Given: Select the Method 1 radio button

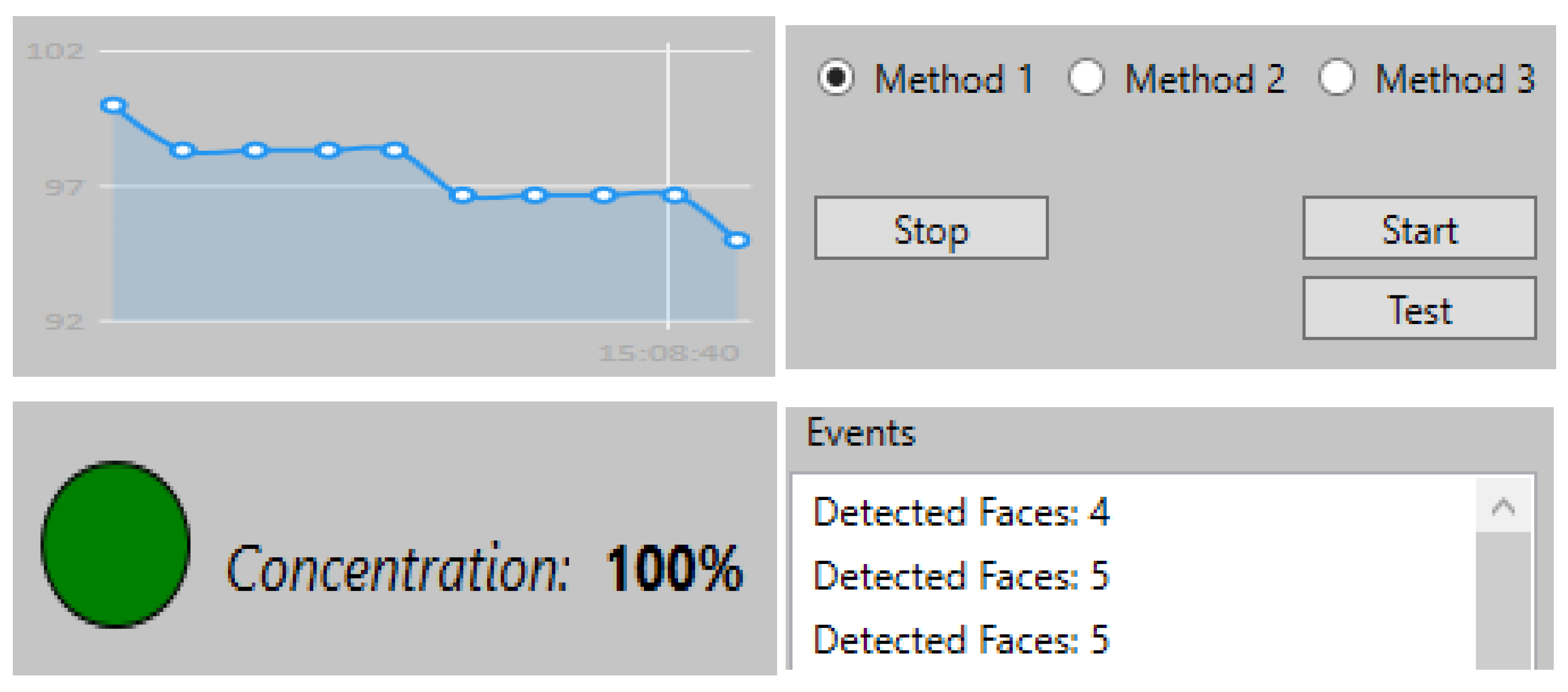Looking at the screenshot, I should 835,78.
